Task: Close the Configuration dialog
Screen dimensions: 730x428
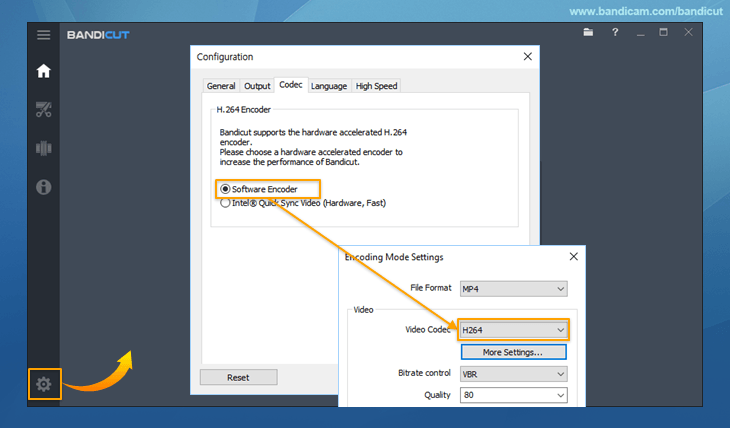Action: coord(527,56)
